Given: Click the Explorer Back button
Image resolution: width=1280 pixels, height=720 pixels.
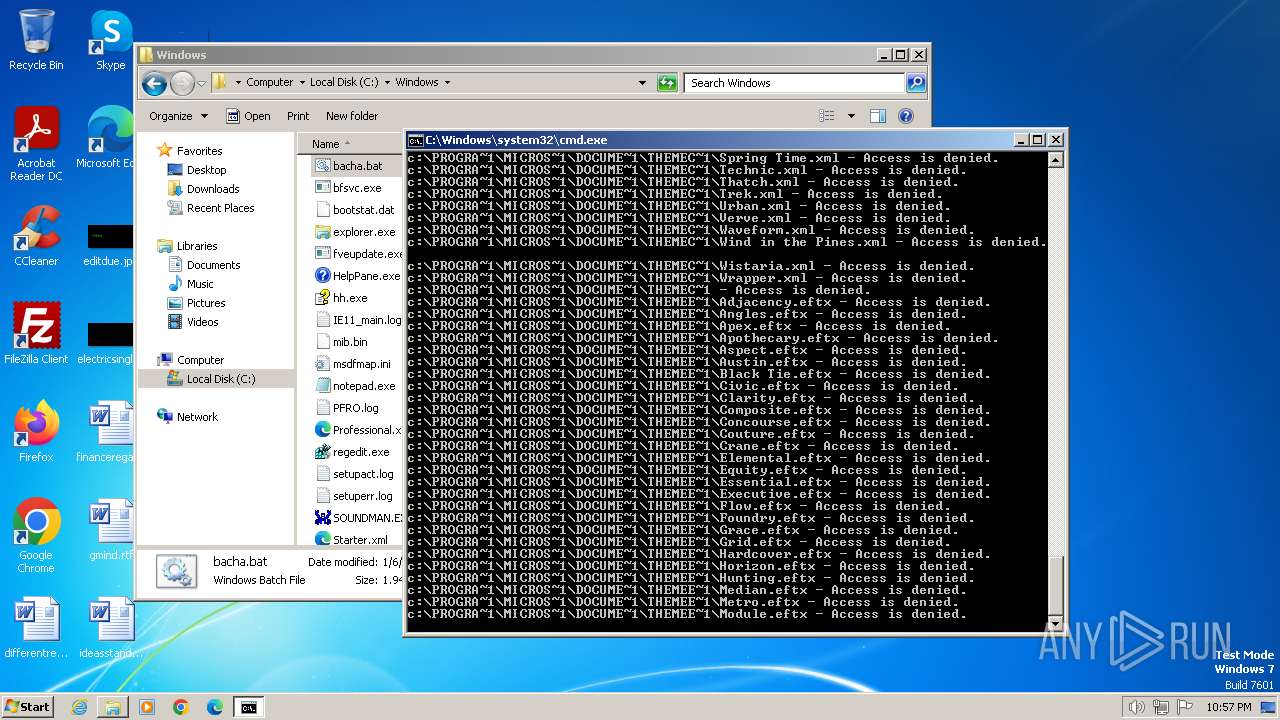Looking at the screenshot, I should [x=154, y=83].
